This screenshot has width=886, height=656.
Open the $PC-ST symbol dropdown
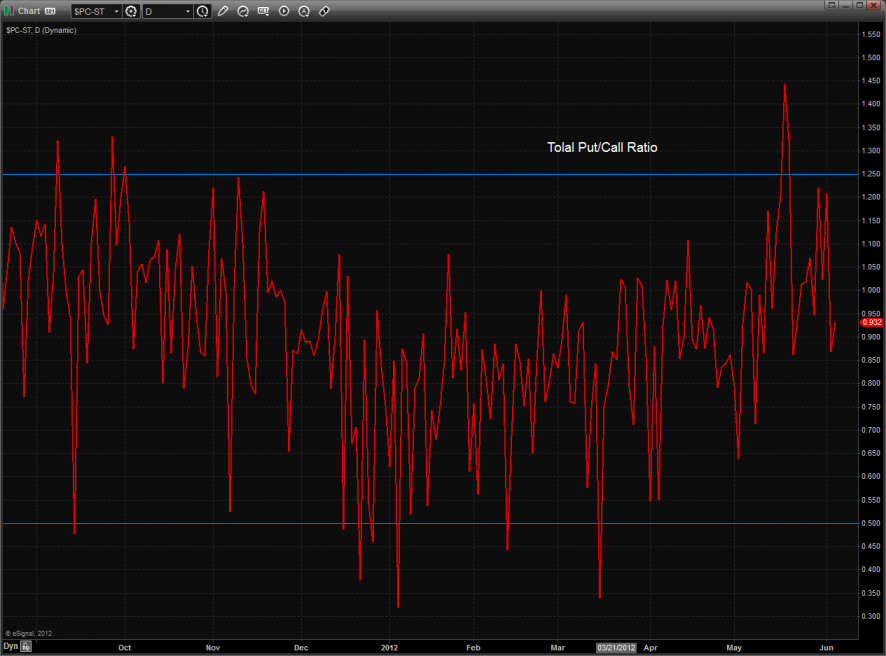click(x=115, y=11)
